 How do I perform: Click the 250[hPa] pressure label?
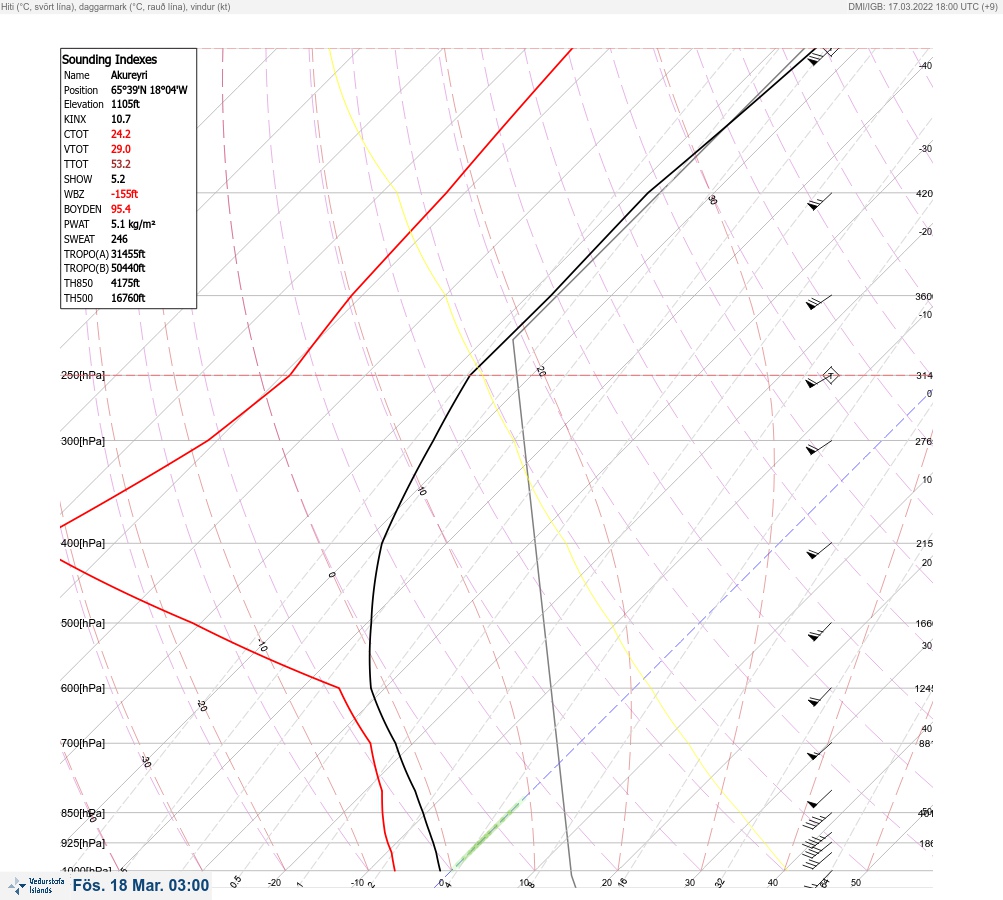point(83,375)
